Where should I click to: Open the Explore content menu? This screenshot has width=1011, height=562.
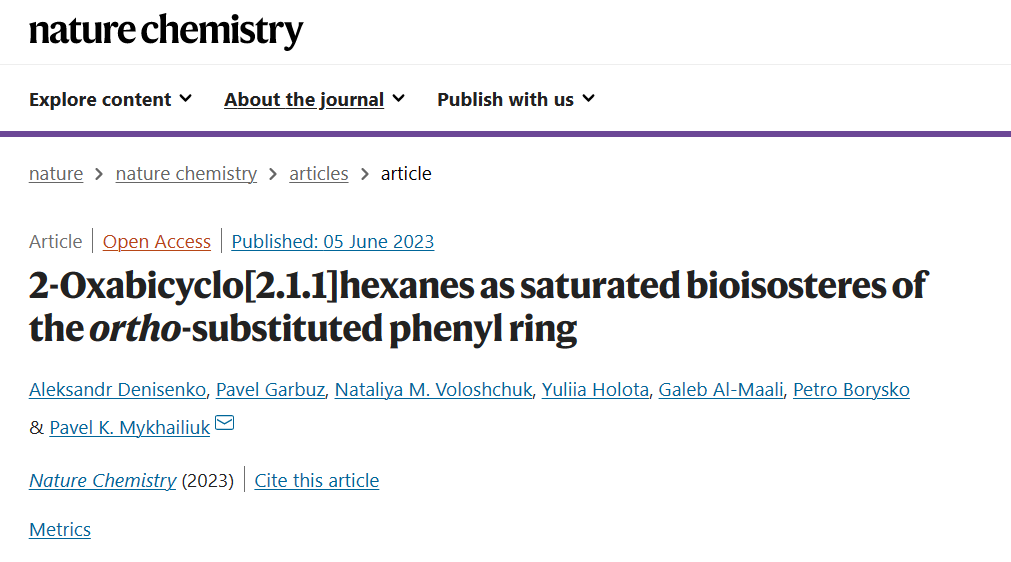(x=110, y=99)
